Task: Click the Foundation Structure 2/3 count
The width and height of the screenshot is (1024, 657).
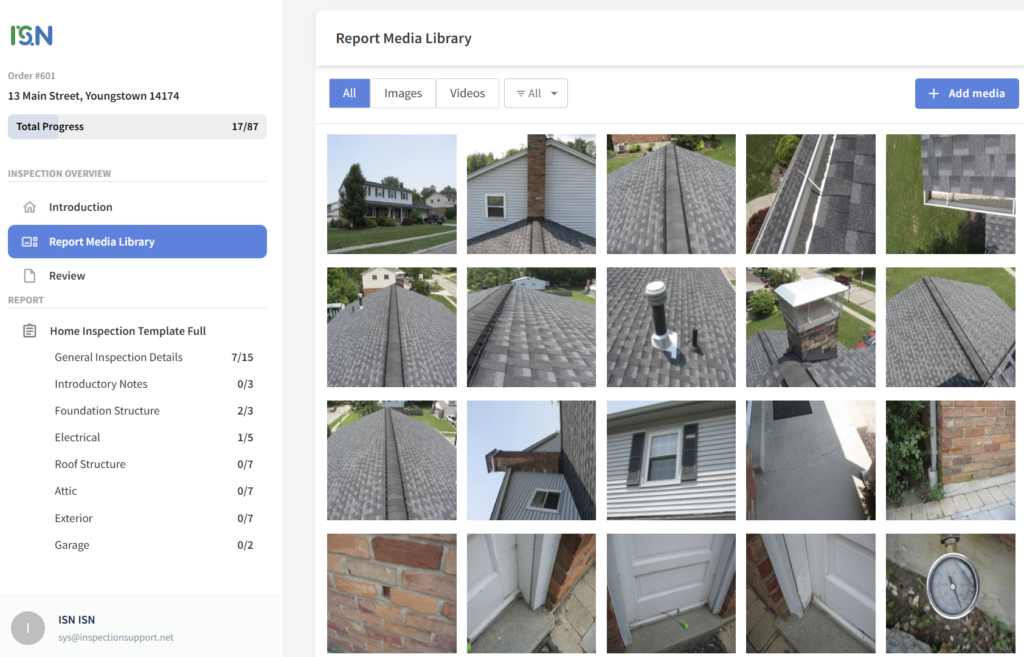Action: pos(245,411)
